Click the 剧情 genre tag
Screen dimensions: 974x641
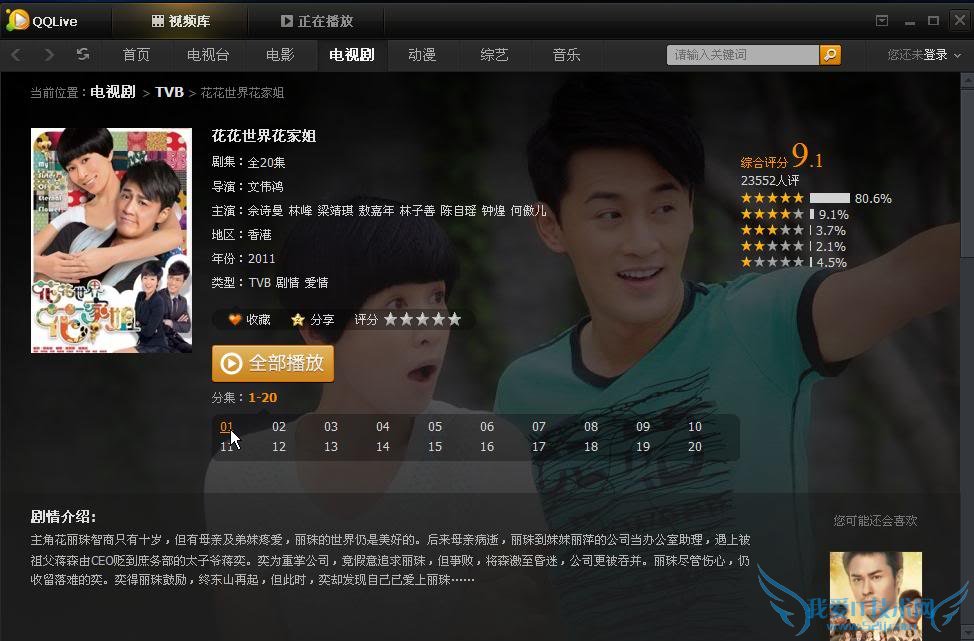click(x=288, y=283)
